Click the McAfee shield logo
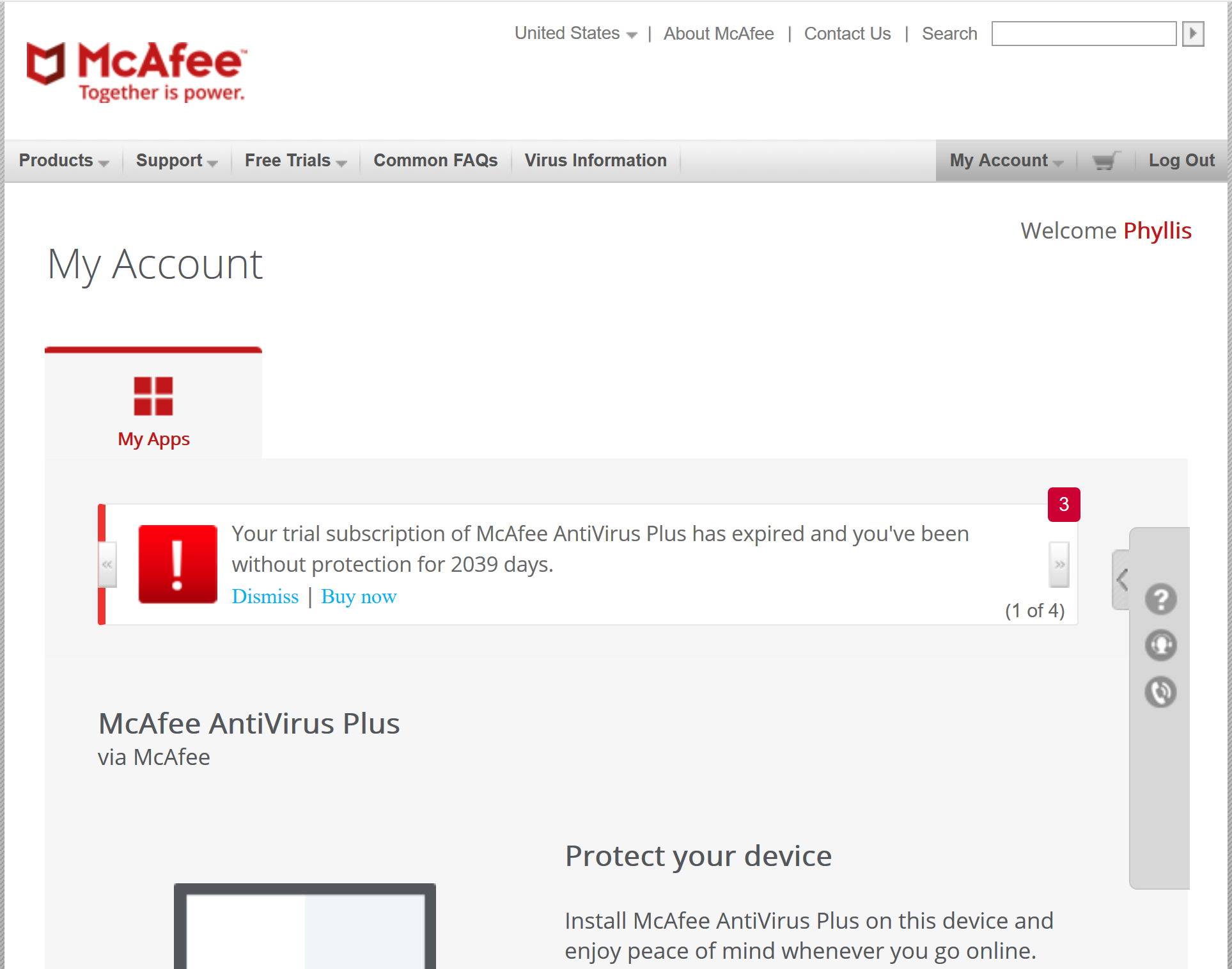The image size is (1232, 969). pyautogui.click(x=45, y=63)
